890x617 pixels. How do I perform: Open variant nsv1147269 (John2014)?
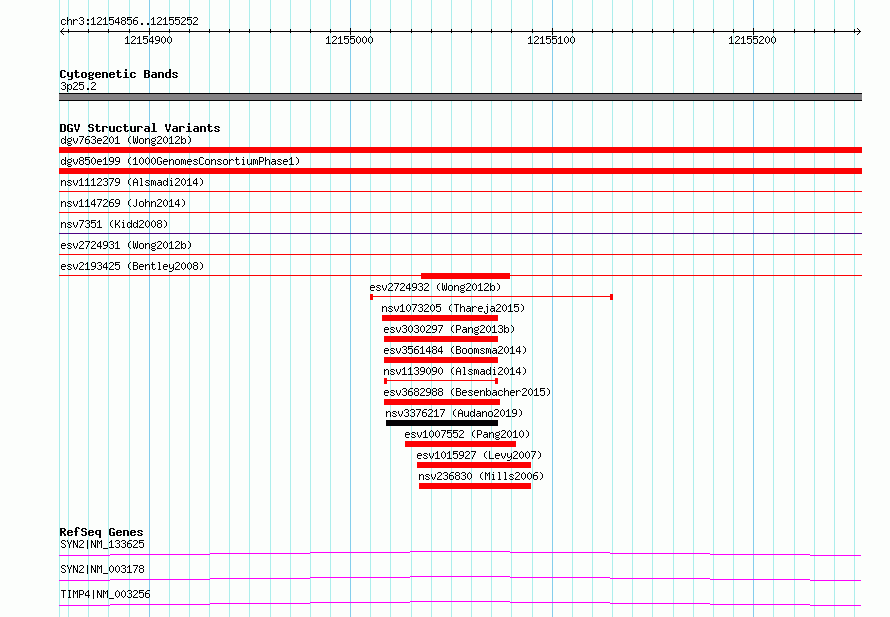point(123,203)
